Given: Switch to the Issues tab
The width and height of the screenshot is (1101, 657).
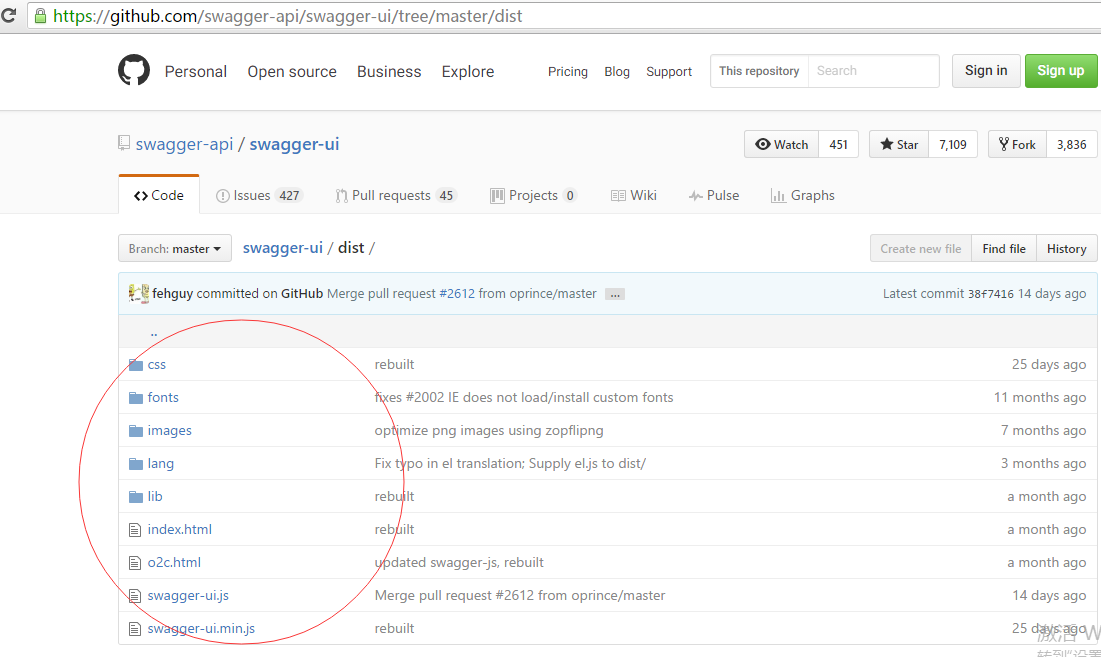Looking at the screenshot, I should click(x=258, y=196).
